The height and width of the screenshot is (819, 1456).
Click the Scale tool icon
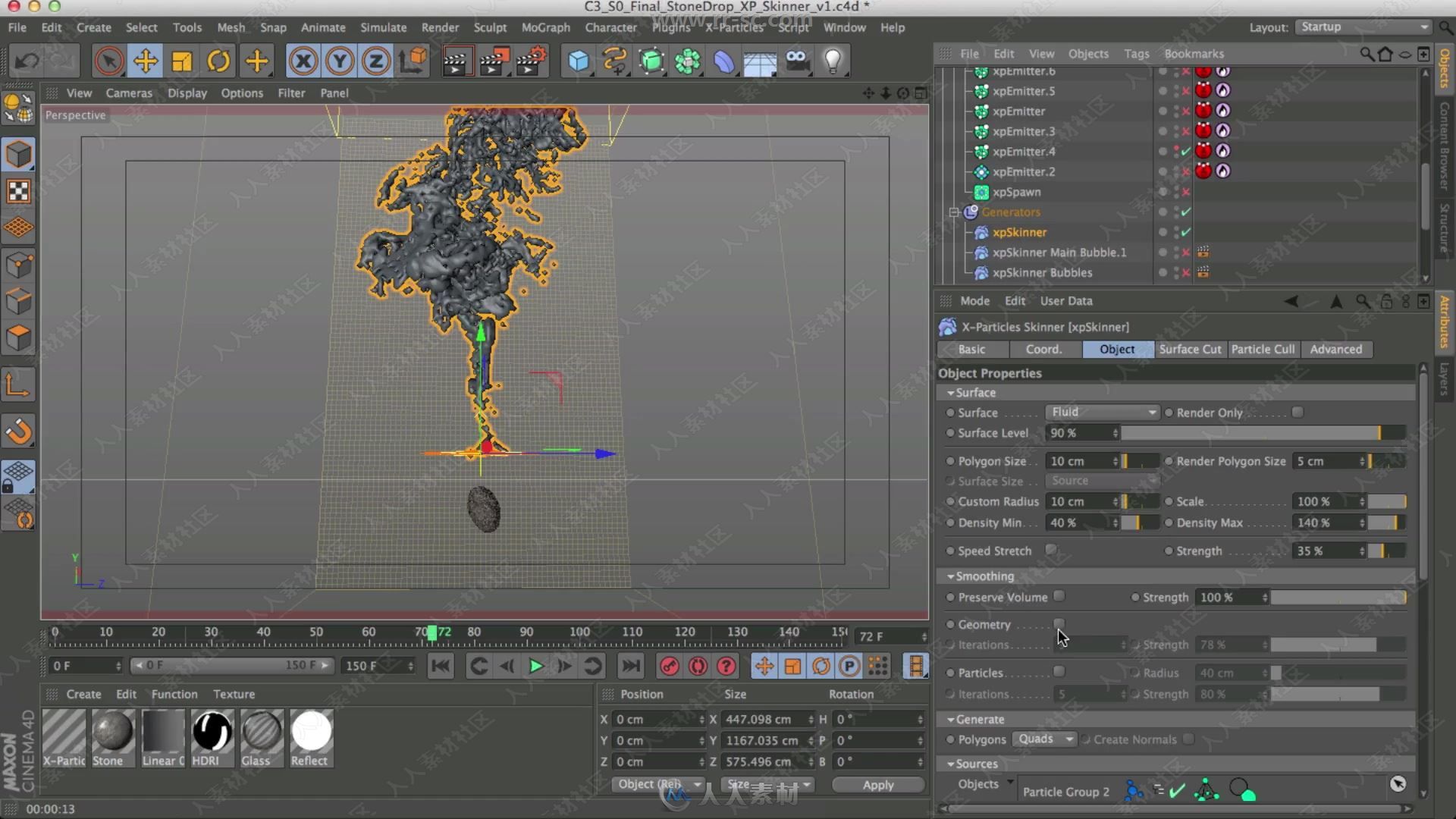pos(182,61)
